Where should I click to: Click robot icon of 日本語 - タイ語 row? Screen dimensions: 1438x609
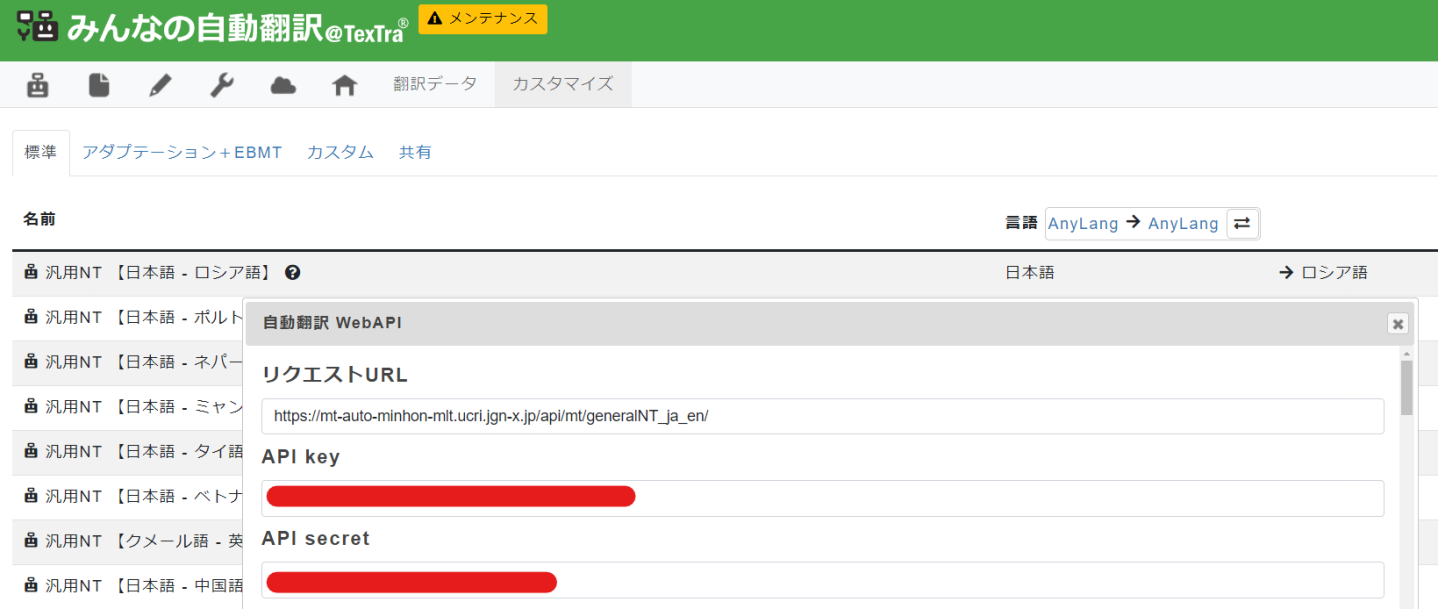[31, 451]
